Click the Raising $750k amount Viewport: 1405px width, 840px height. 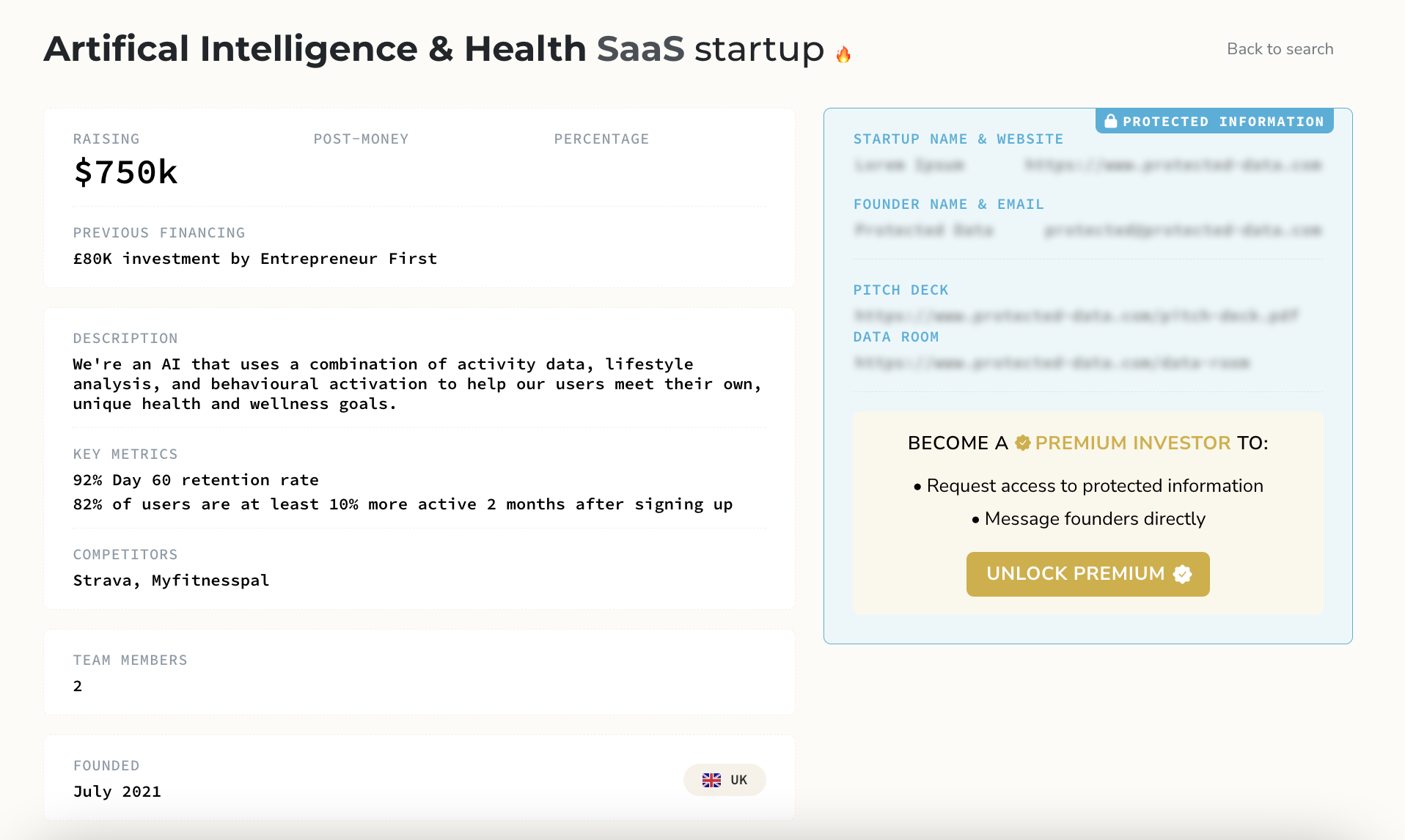click(126, 173)
